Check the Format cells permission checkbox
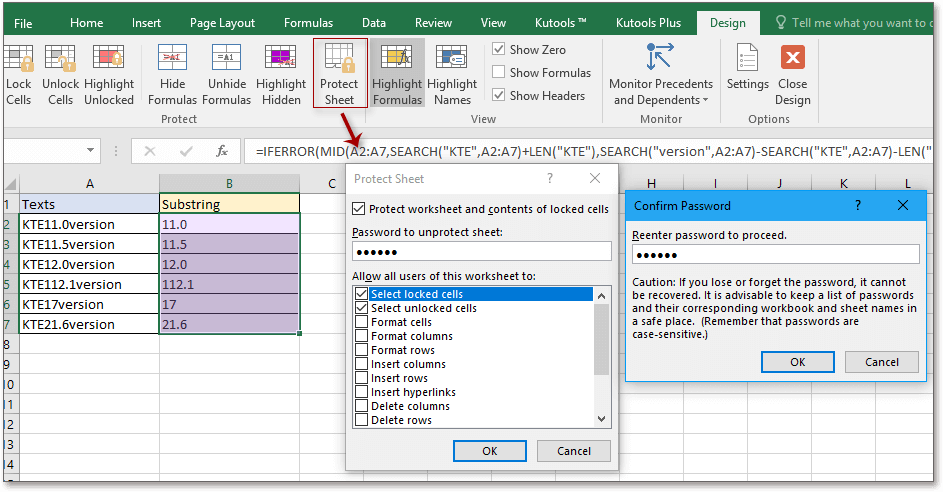Image resolution: width=943 pixels, height=492 pixels. click(x=361, y=323)
